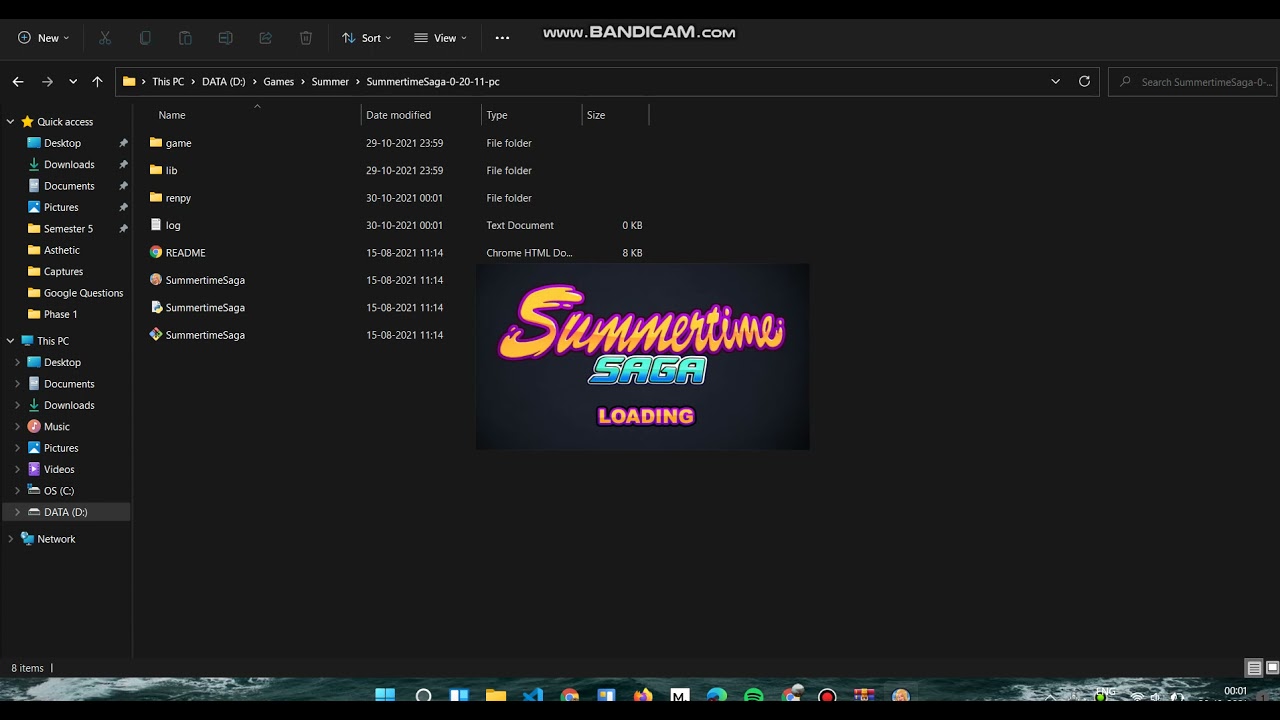This screenshot has width=1280, height=720.
Task: Select Pictures in Quick access
Action: click(x=61, y=207)
